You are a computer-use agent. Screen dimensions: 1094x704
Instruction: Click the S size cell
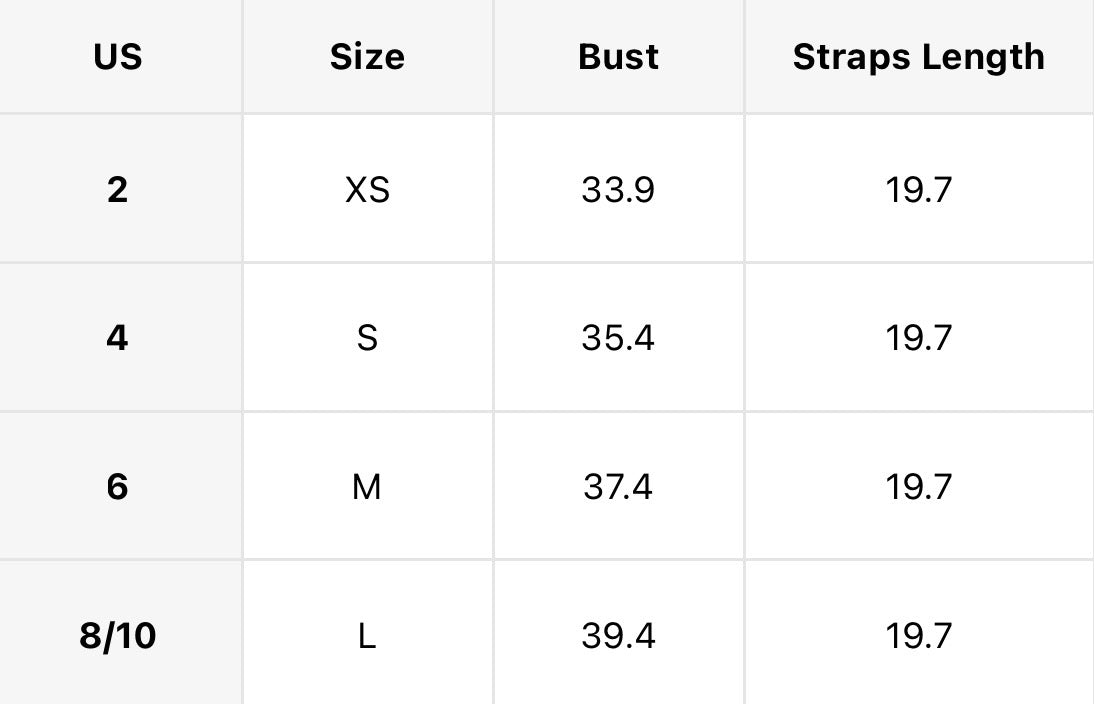[x=367, y=338]
